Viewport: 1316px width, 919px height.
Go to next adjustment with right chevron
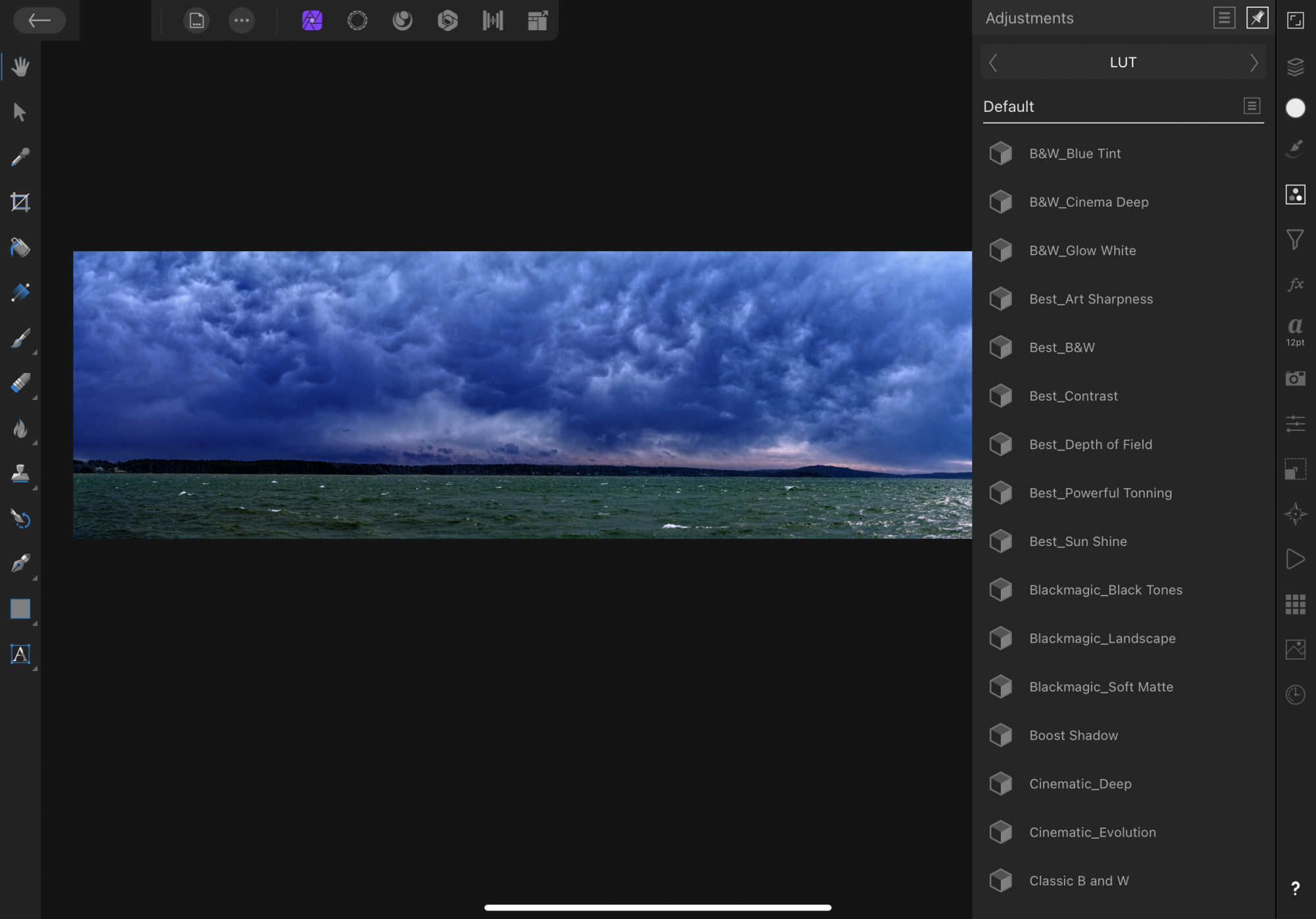(x=1253, y=62)
